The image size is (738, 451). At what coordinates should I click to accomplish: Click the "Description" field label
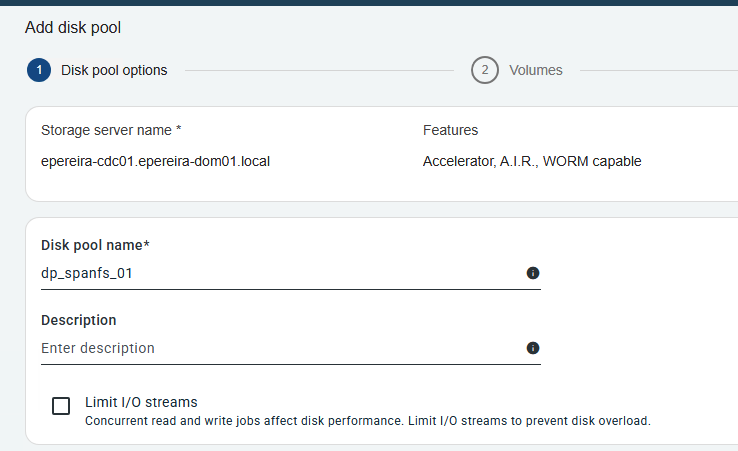pos(79,320)
